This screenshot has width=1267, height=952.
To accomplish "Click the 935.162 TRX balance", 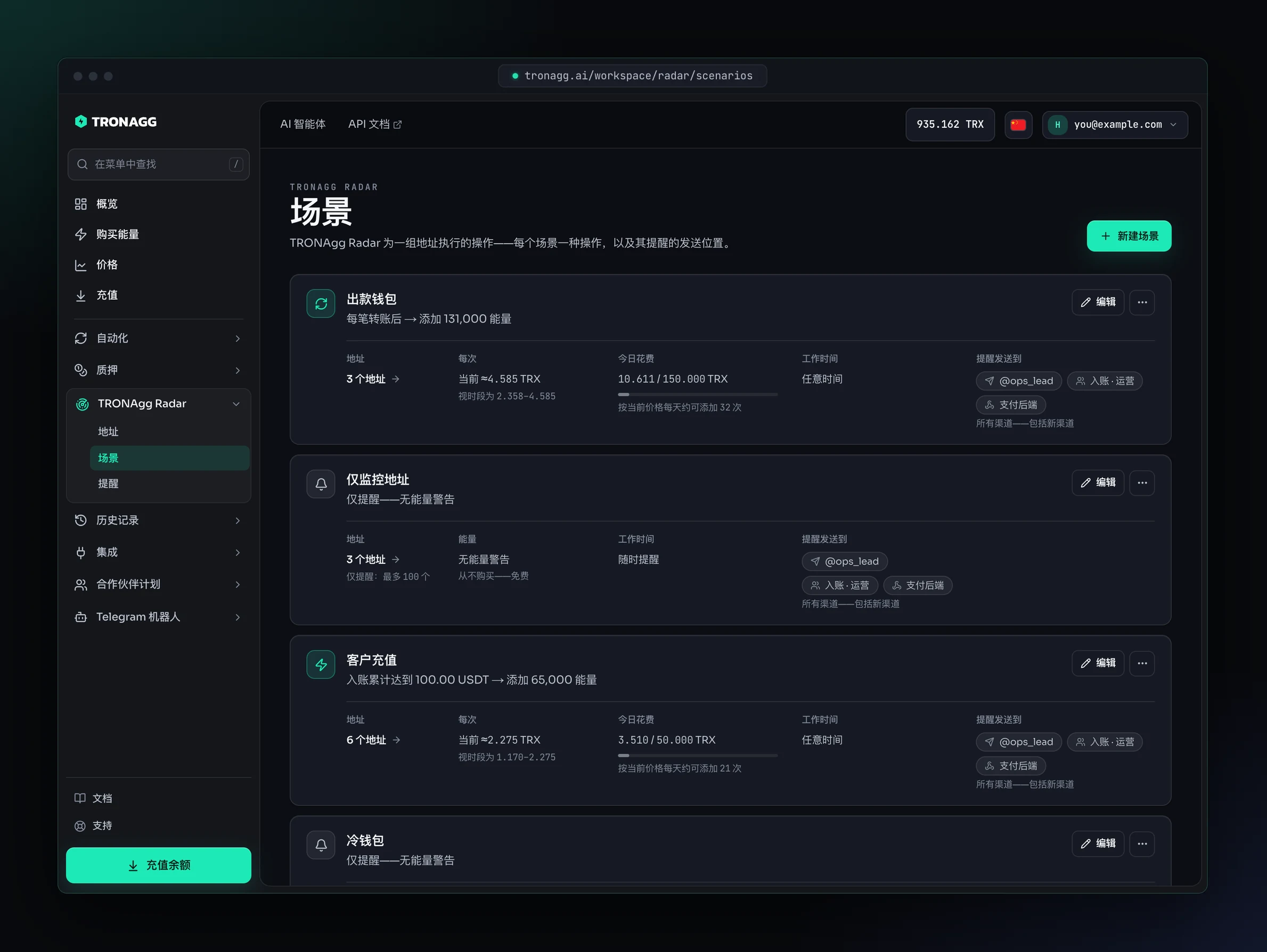I will pos(950,124).
